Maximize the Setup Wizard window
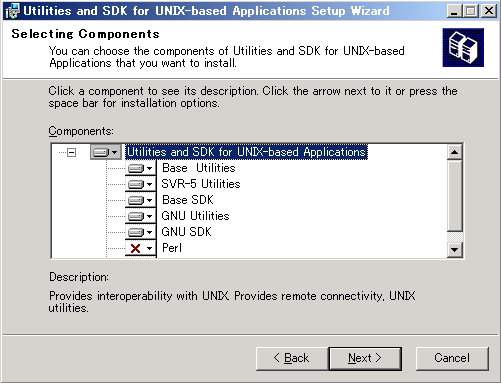The width and height of the screenshot is (501, 383). pyautogui.click(x=470, y=11)
